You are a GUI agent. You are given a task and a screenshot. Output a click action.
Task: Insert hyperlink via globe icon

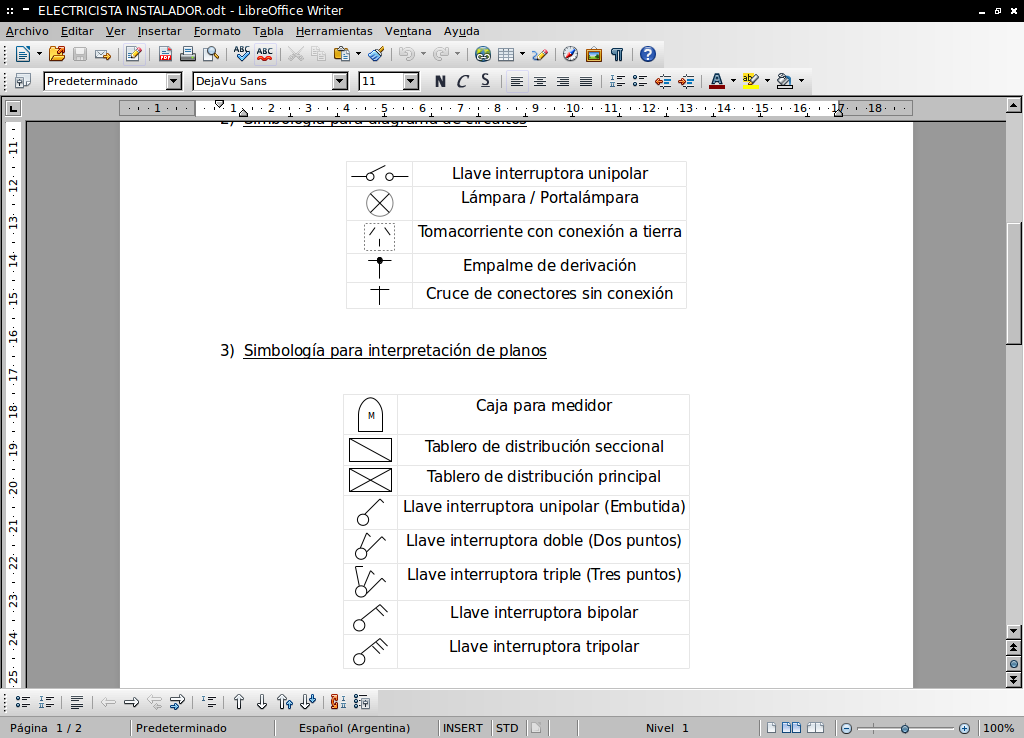pos(483,54)
